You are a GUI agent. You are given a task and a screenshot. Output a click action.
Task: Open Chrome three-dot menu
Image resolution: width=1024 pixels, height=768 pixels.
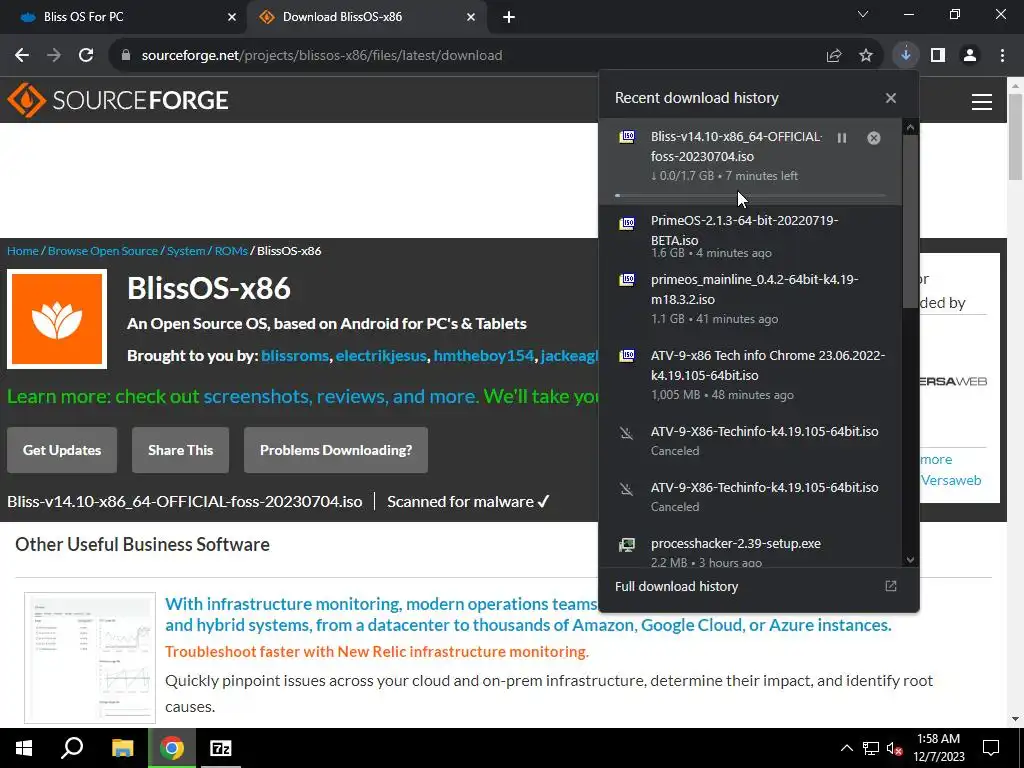coord(1002,56)
